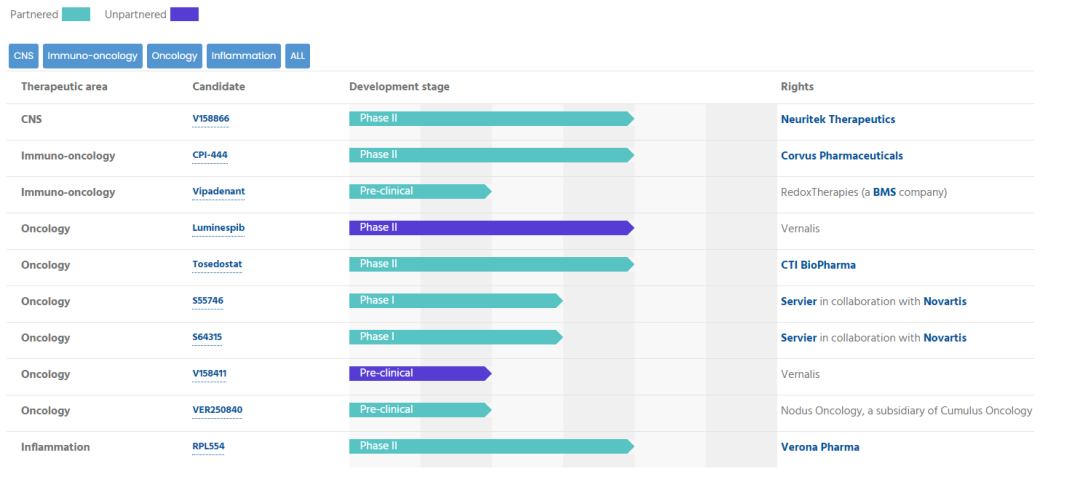This screenshot has width=1080, height=485.
Task: Click the Unpartnered purple legend swatch
Action: click(x=185, y=14)
